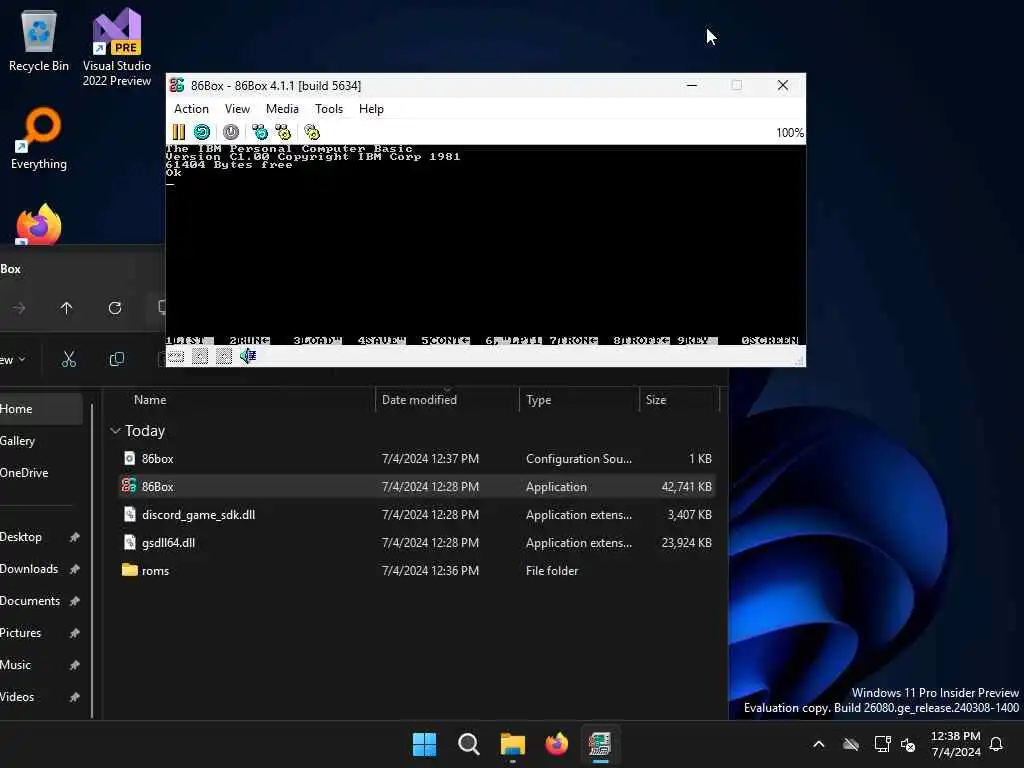
Task: Select the 86Box application file
Action: click(x=417, y=487)
